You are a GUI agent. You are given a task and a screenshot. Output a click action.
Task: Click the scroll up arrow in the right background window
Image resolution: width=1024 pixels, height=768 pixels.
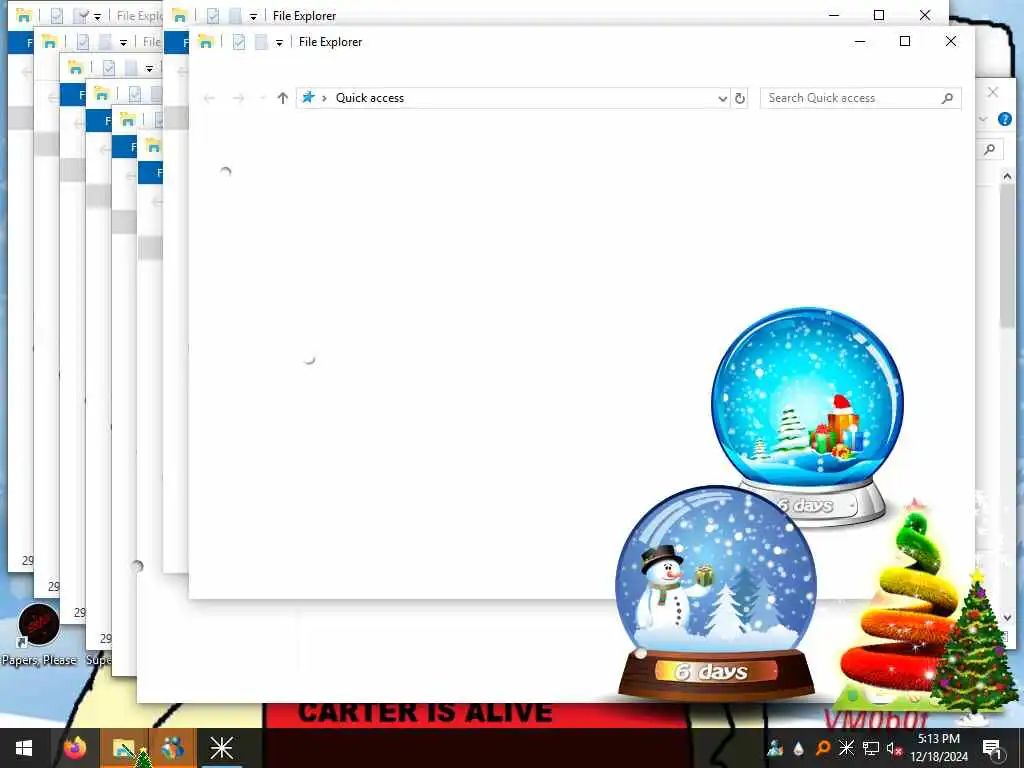tap(1007, 176)
